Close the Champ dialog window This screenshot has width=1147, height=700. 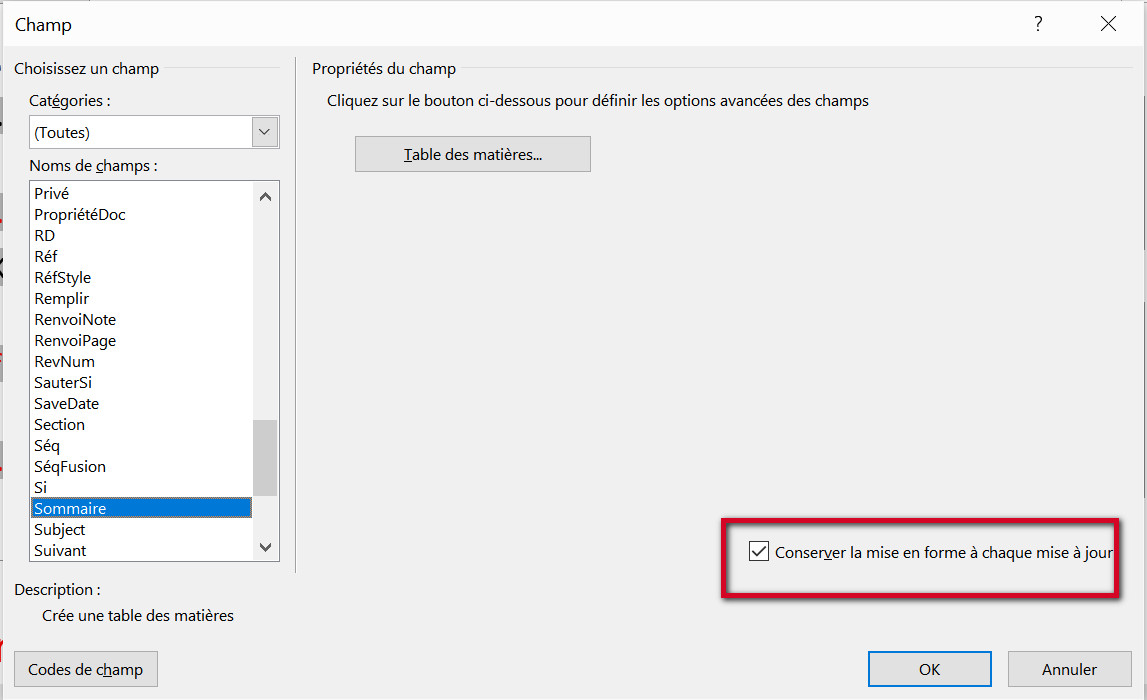coord(1108,25)
